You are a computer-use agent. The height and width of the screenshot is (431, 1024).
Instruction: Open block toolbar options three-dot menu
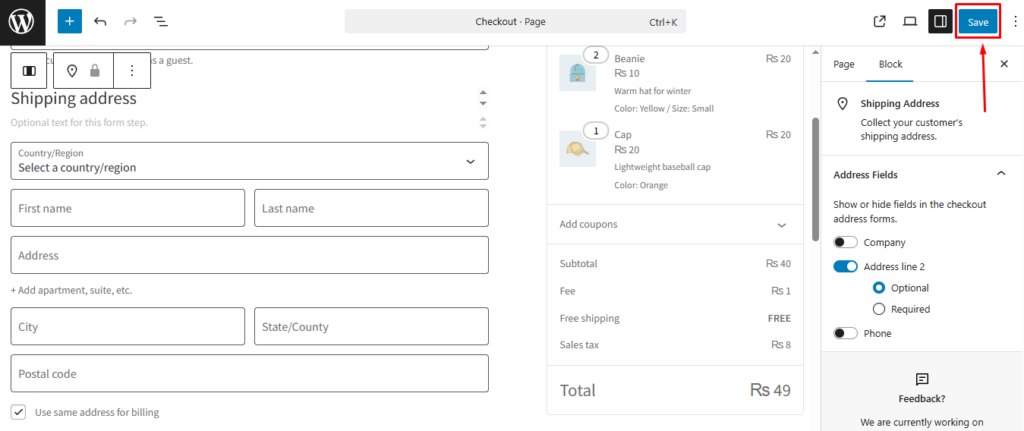(132, 71)
